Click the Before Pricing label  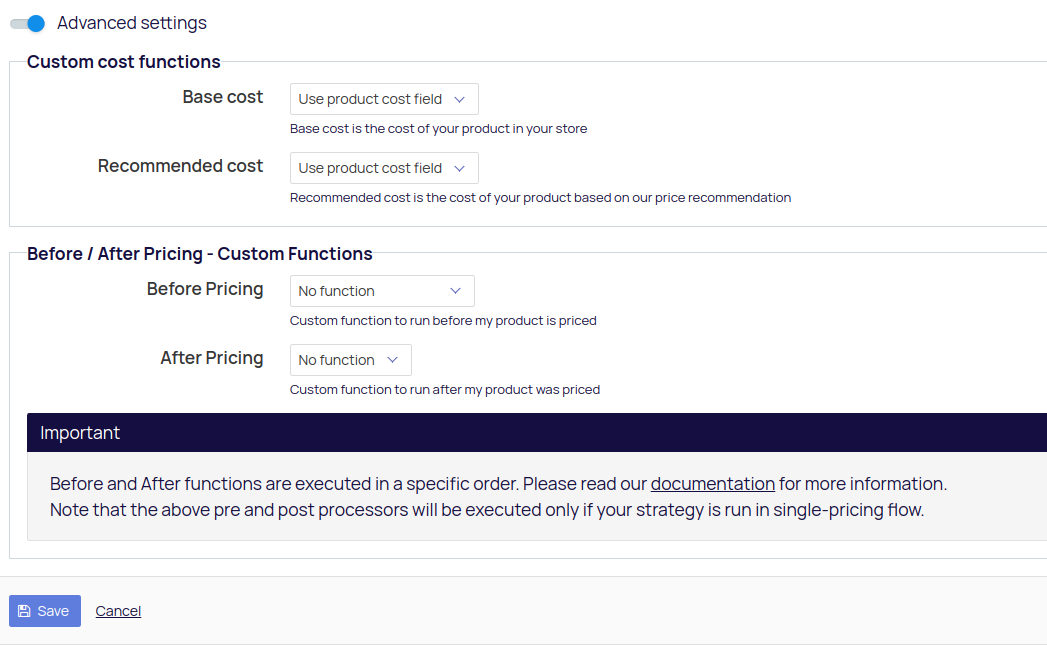tap(205, 289)
